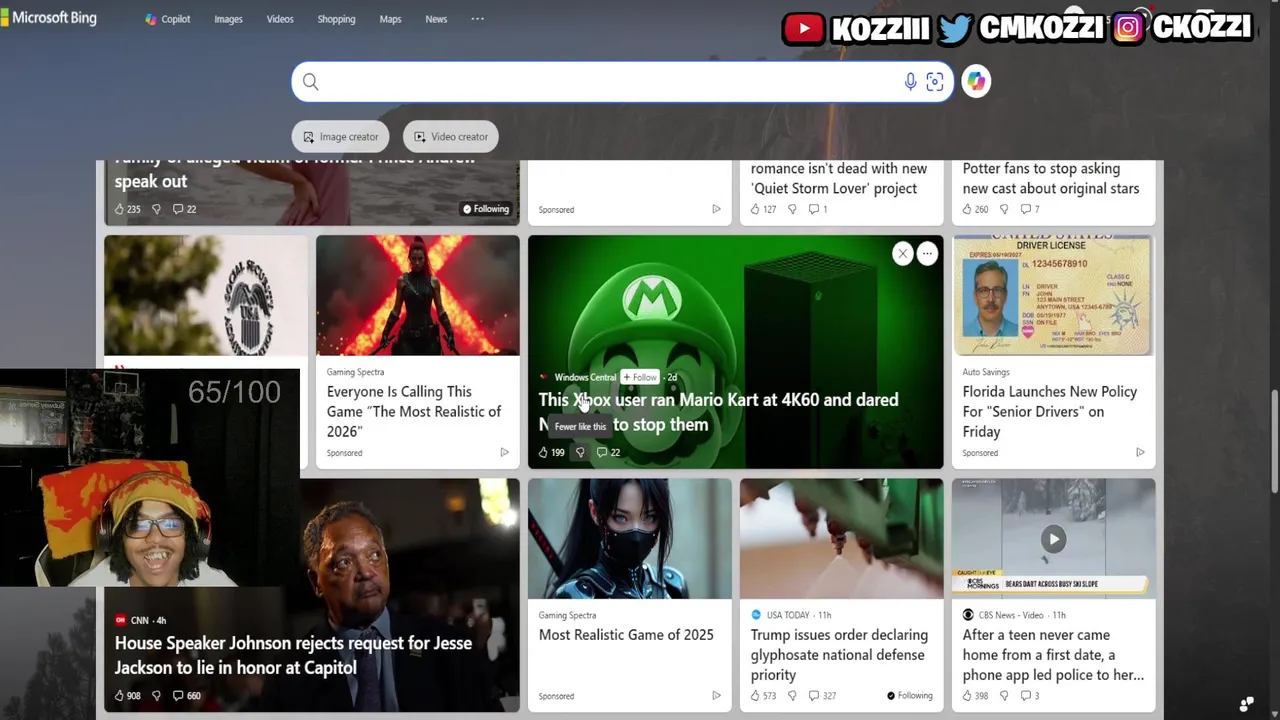Like the Jesse Jackson story with 908 likes

(127, 695)
